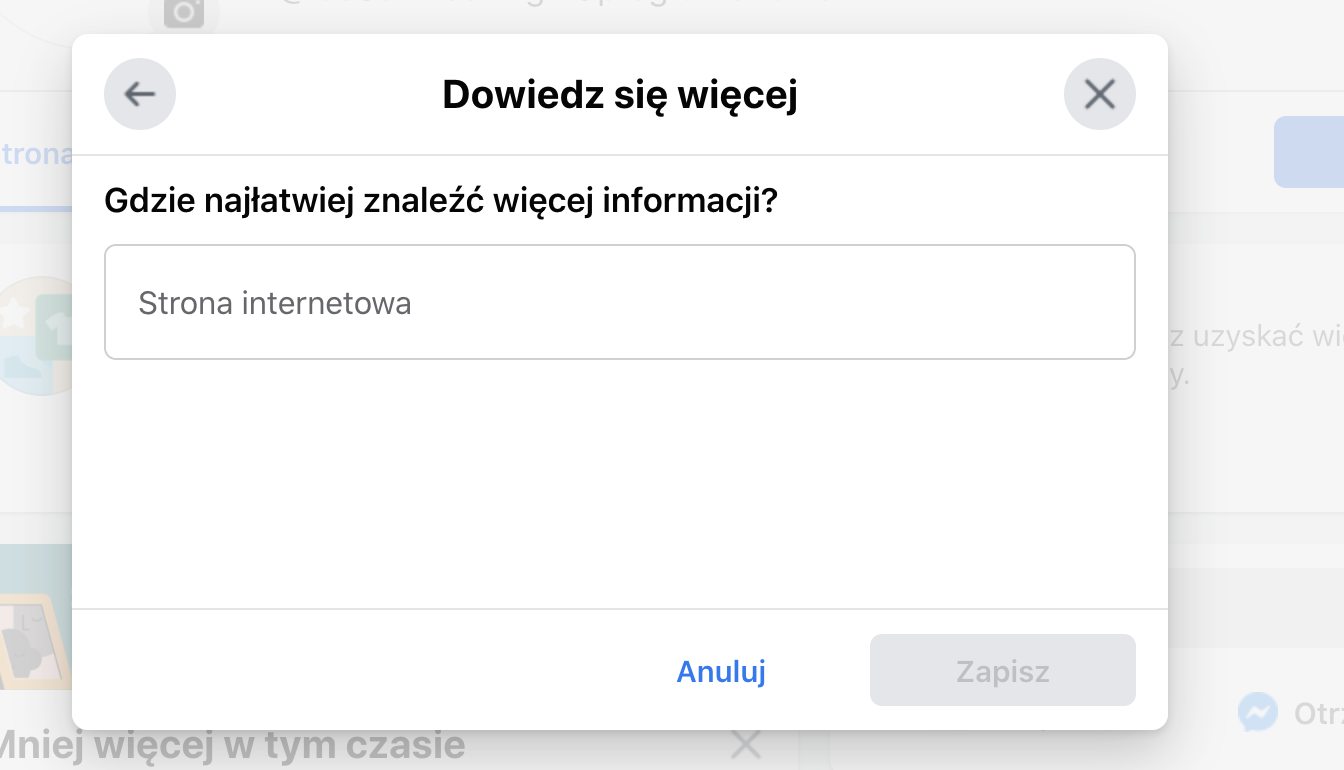The width and height of the screenshot is (1344, 770).
Task: Click the blue button at top right
Action: (1309, 152)
